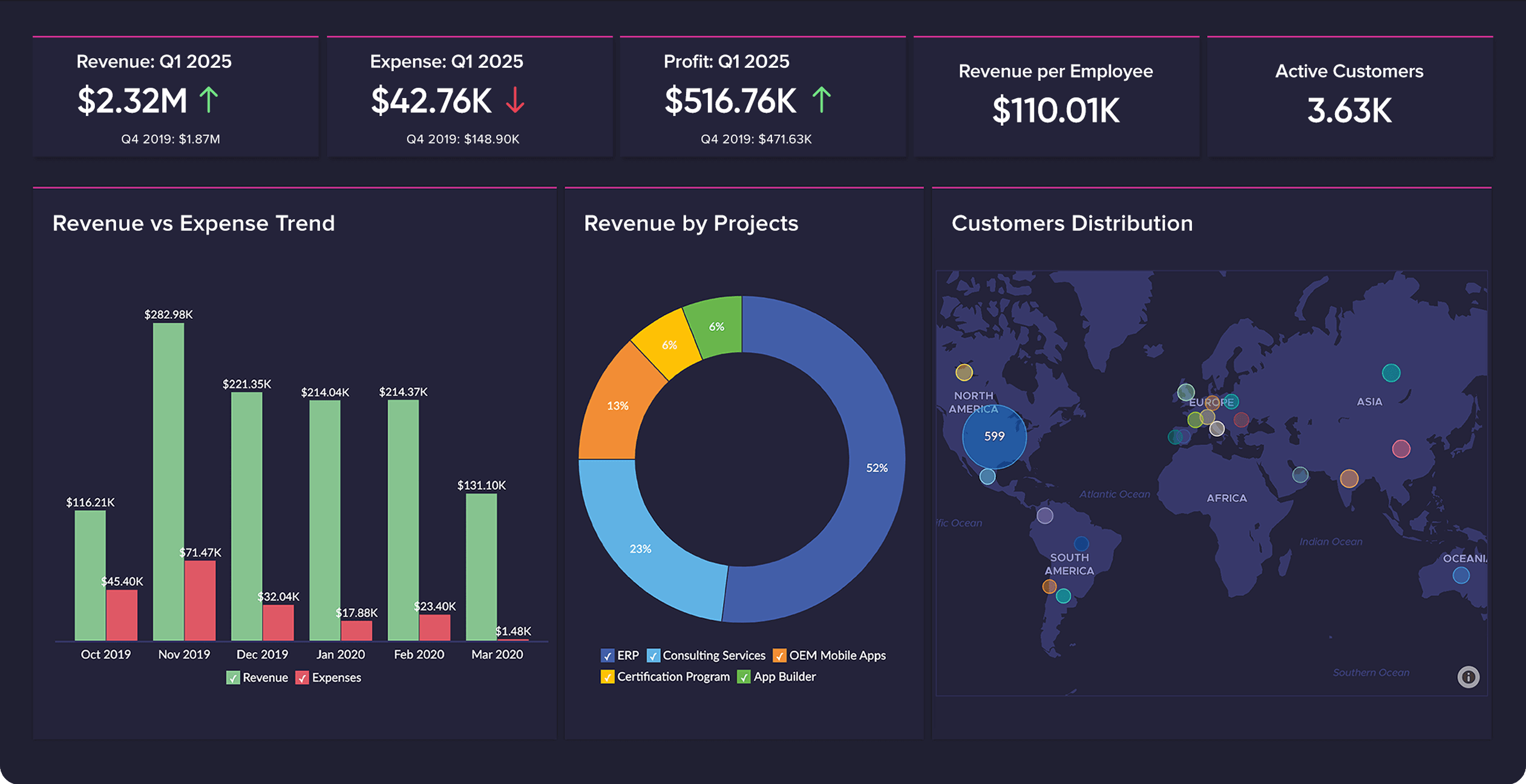Toggle Consulting Services legend checkbox
The height and width of the screenshot is (784, 1526).
653,656
